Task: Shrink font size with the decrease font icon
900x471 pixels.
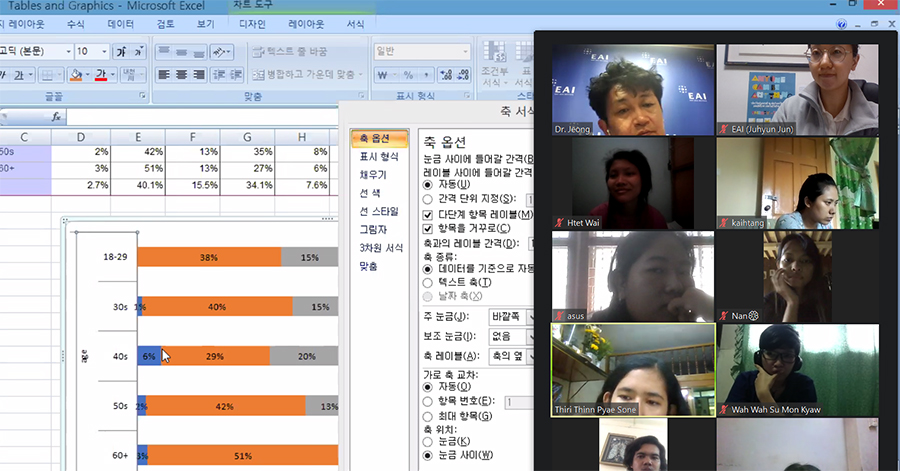Action: pos(138,52)
